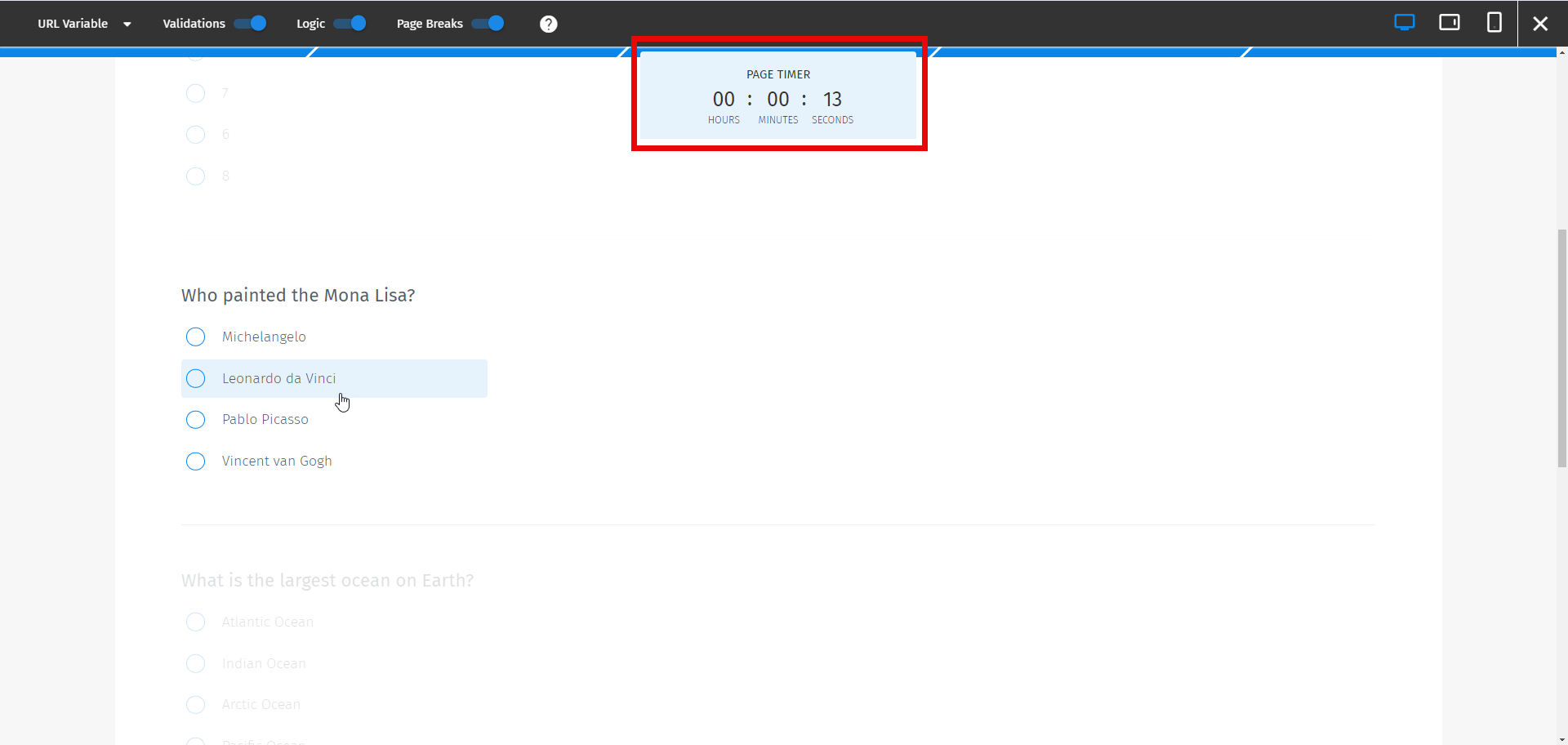Close the survey preview
Viewport: 1568px width, 745px height.
(x=1540, y=24)
